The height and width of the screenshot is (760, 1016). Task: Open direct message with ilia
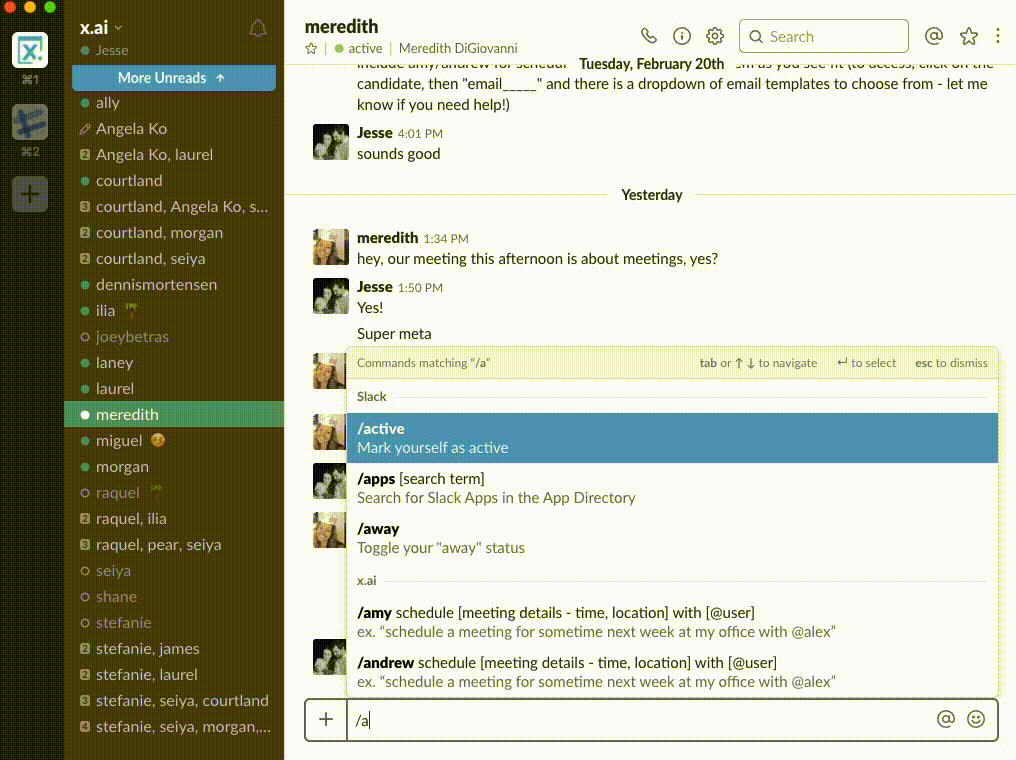click(x=174, y=311)
